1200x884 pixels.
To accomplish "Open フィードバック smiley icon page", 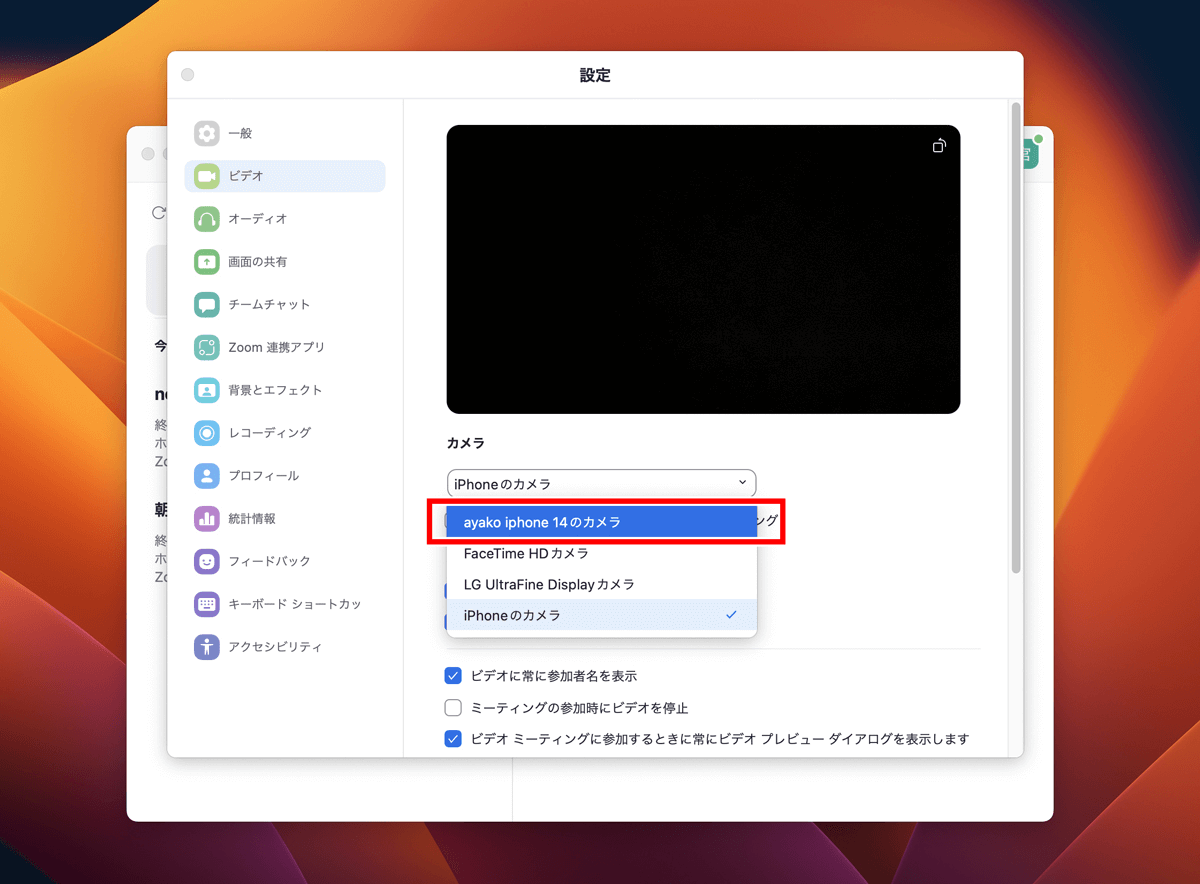I will [x=207, y=561].
